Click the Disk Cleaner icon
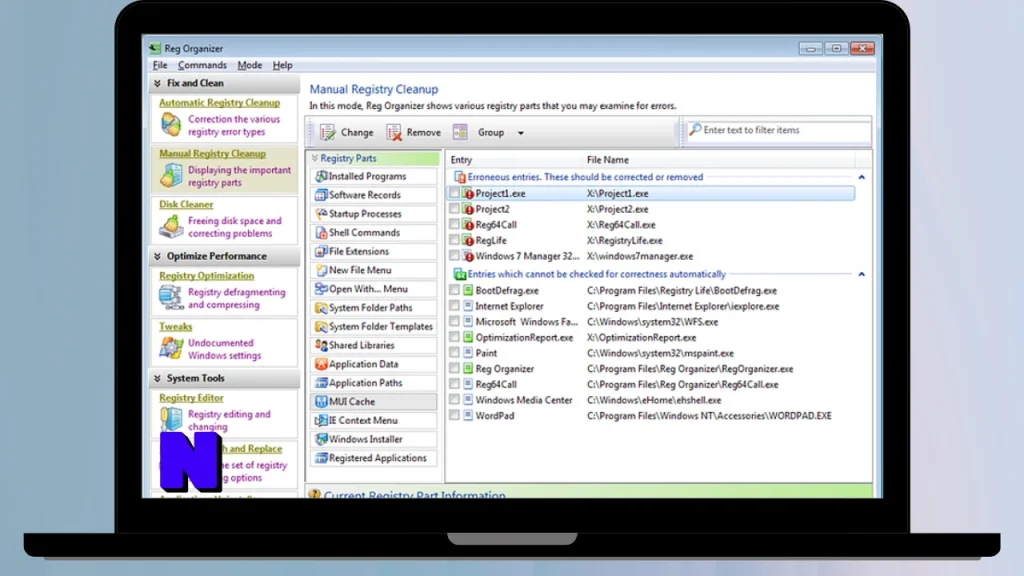 pyautogui.click(x=171, y=226)
